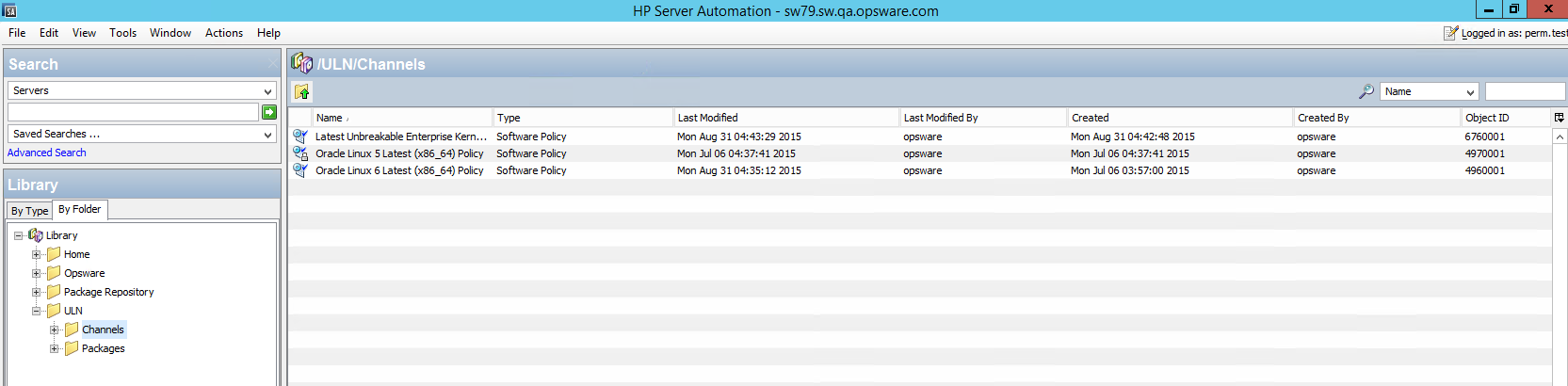
Task: Click the Library root icon in tree
Action: (36, 235)
